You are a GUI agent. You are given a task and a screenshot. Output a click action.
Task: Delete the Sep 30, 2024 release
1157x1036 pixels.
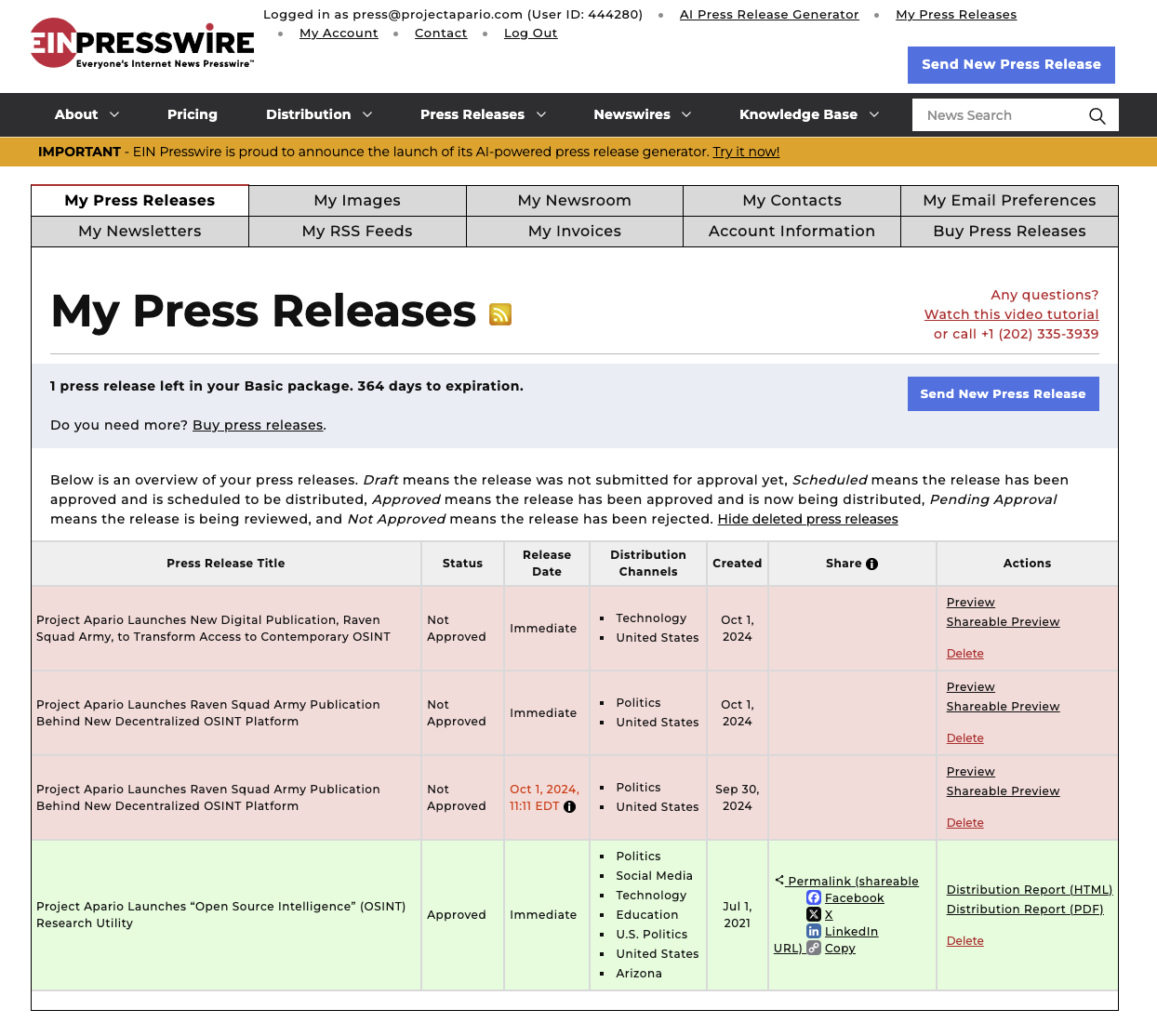coord(964,823)
